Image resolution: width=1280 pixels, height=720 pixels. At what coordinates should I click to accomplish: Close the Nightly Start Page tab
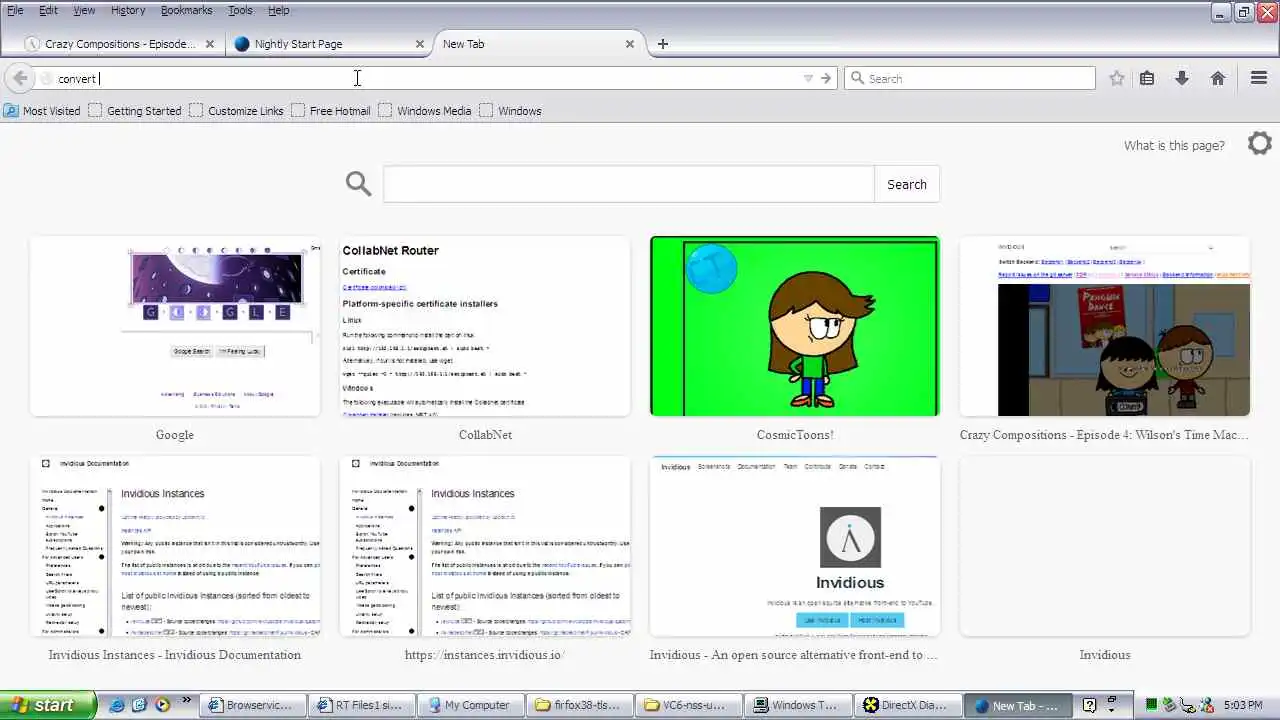click(x=420, y=44)
